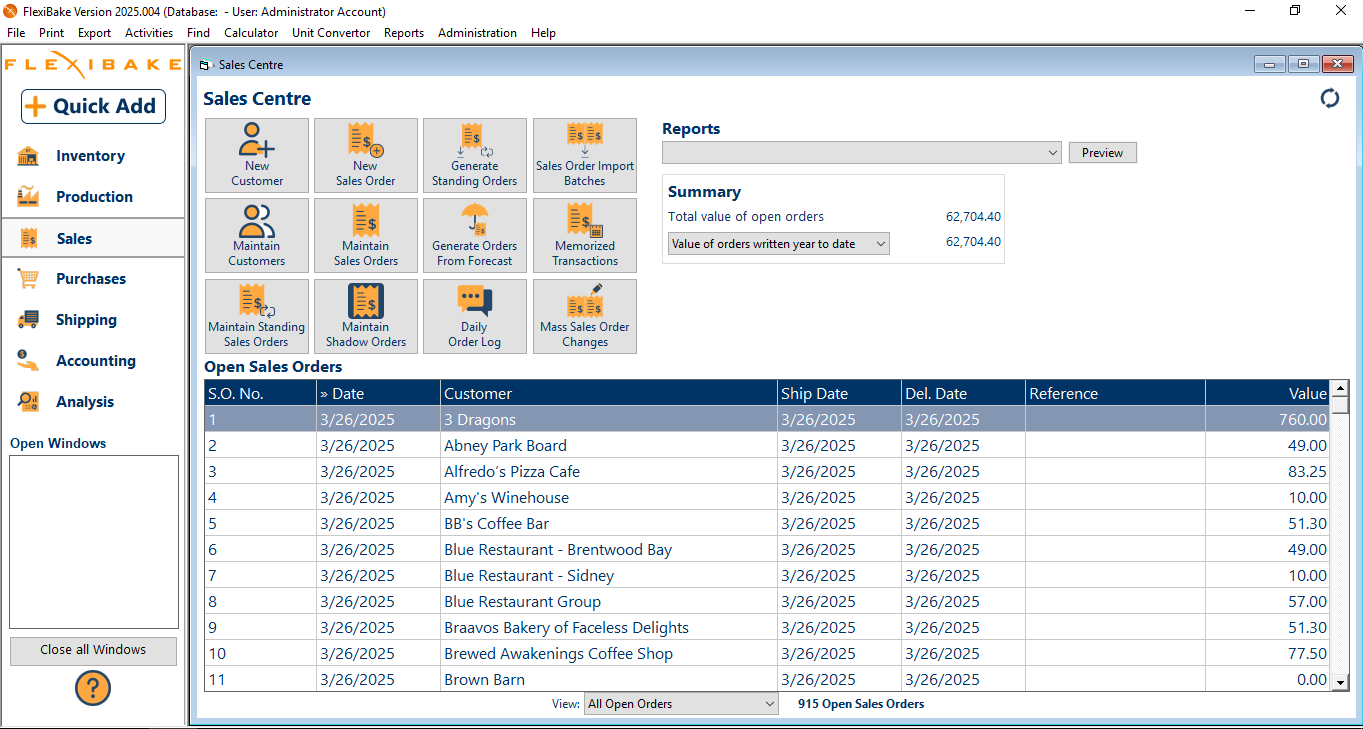The width and height of the screenshot is (1363, 729).
Task: Sort by Date column header
Action: tap(378, 393)
